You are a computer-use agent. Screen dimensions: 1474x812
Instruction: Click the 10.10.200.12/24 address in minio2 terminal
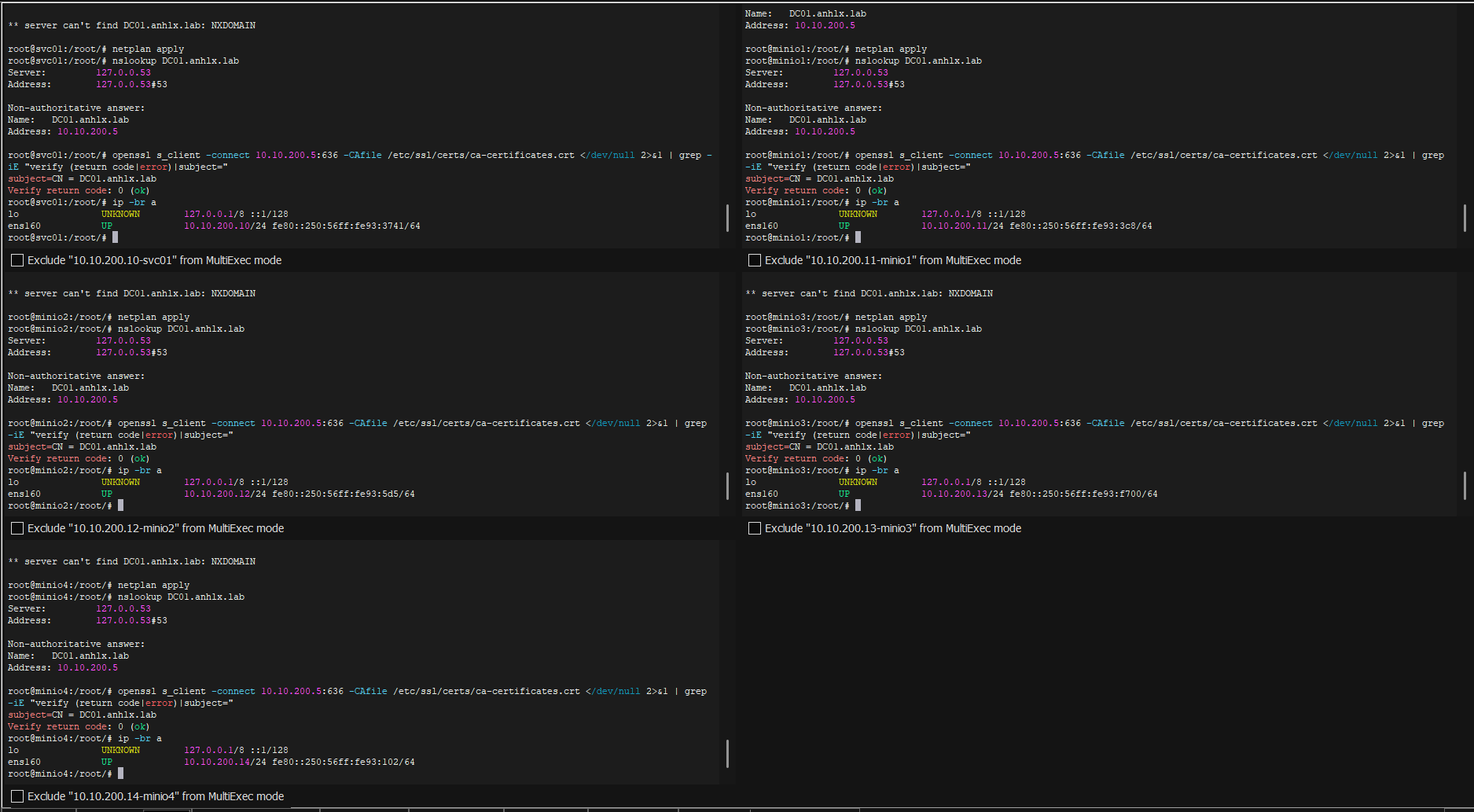point(225,494)
